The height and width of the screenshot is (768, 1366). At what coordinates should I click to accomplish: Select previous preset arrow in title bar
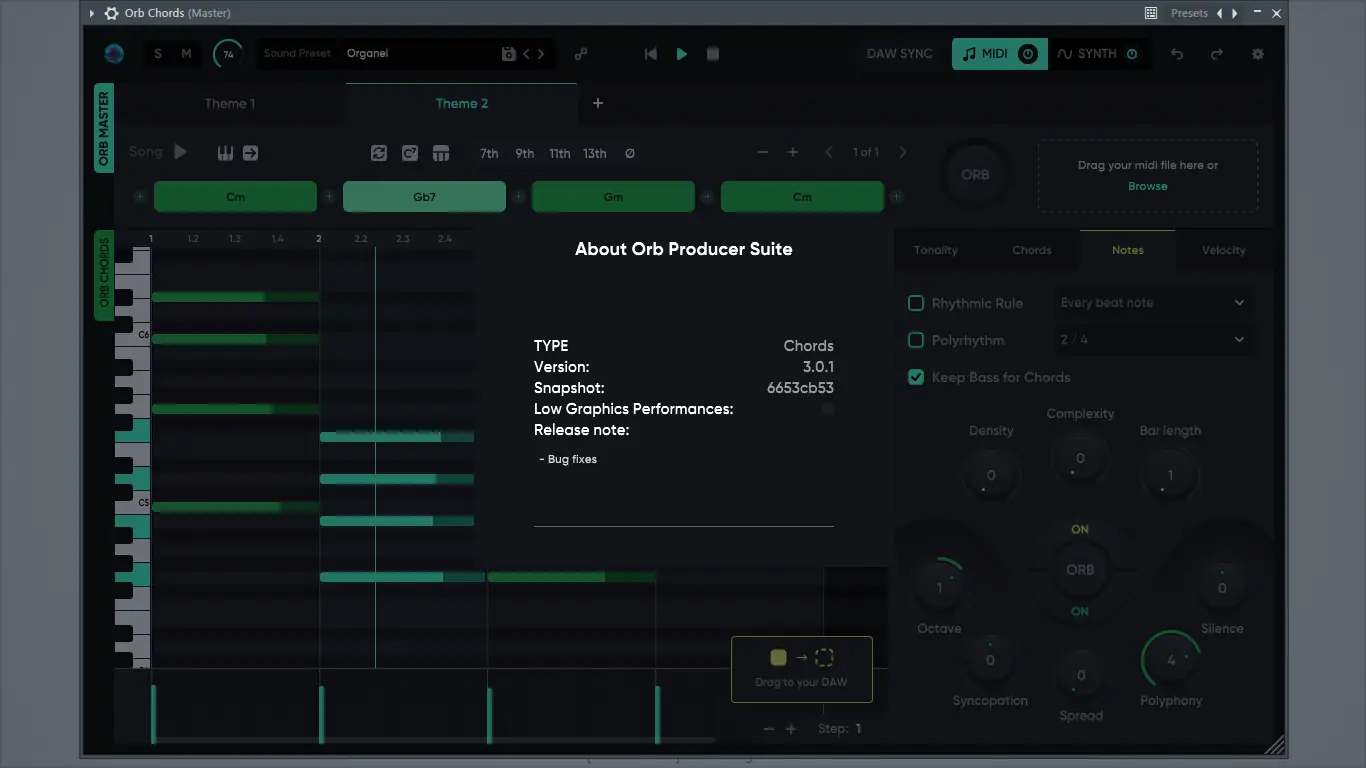click(x=1219, y=13)
